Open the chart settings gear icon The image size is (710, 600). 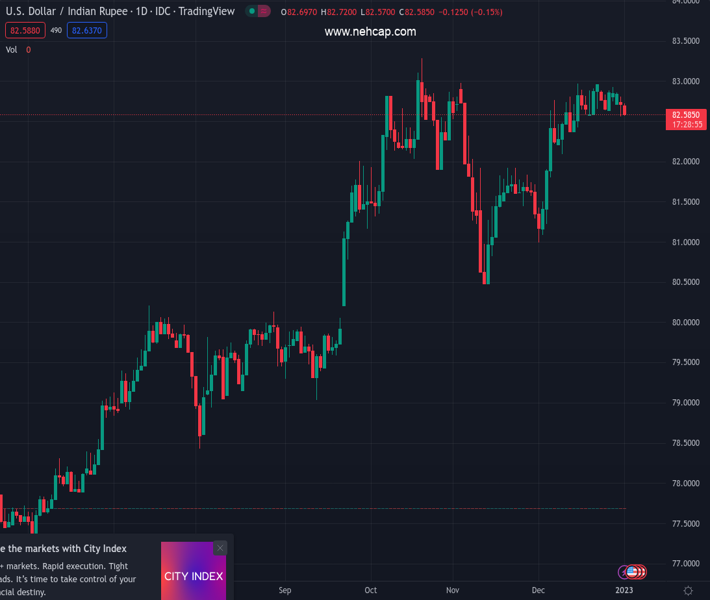point(688,591)
